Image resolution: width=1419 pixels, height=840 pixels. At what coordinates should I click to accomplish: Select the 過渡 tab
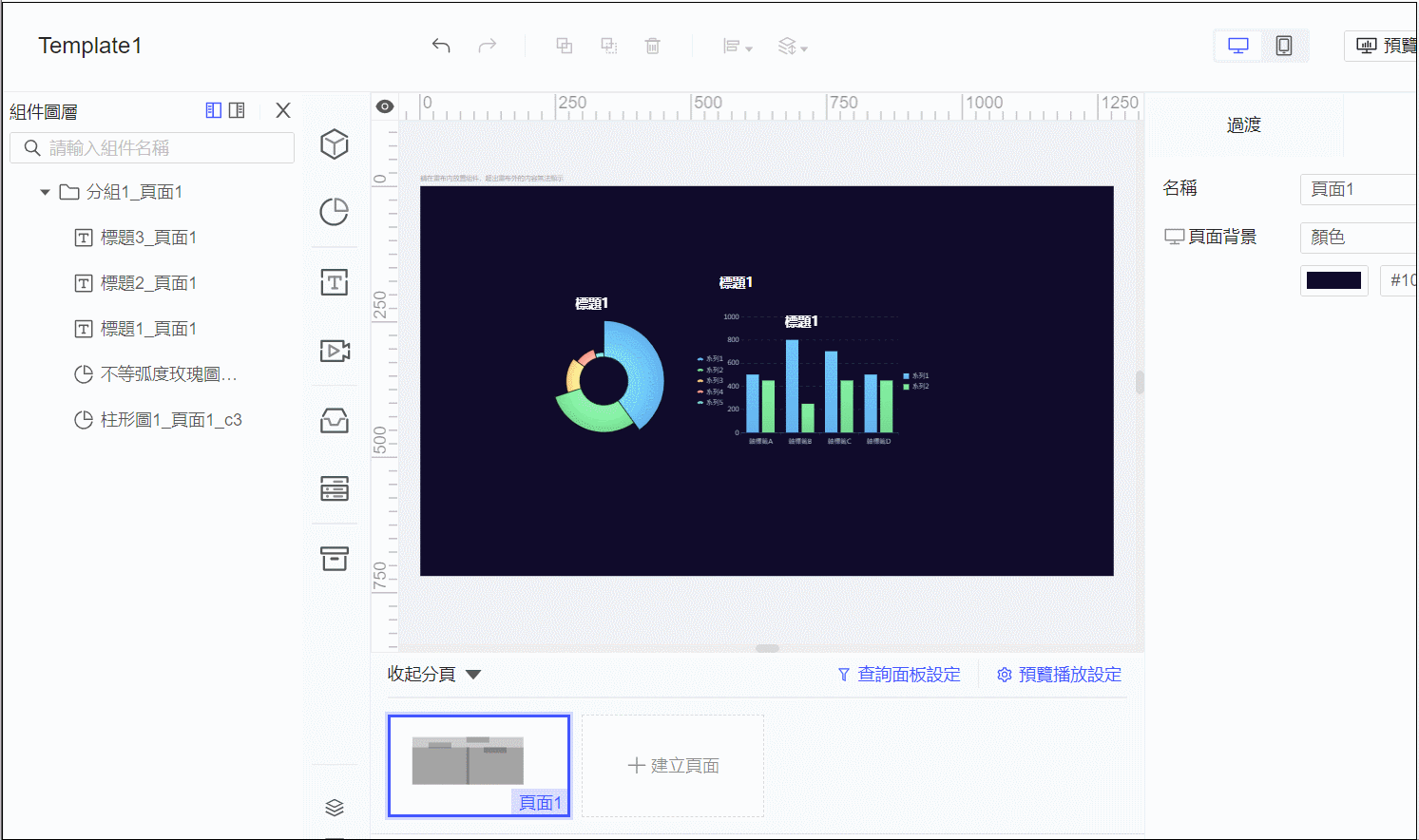click(x=1244, y=124)
